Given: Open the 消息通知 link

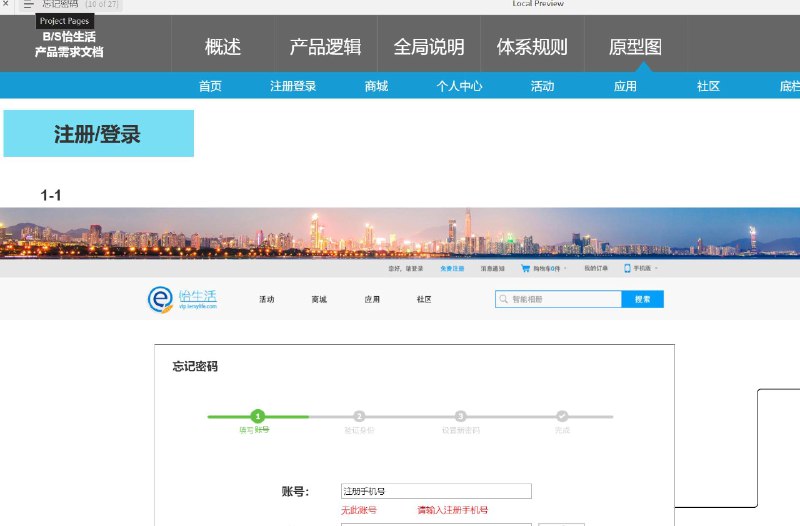Looking at the screenshot, I should (492, 268).
